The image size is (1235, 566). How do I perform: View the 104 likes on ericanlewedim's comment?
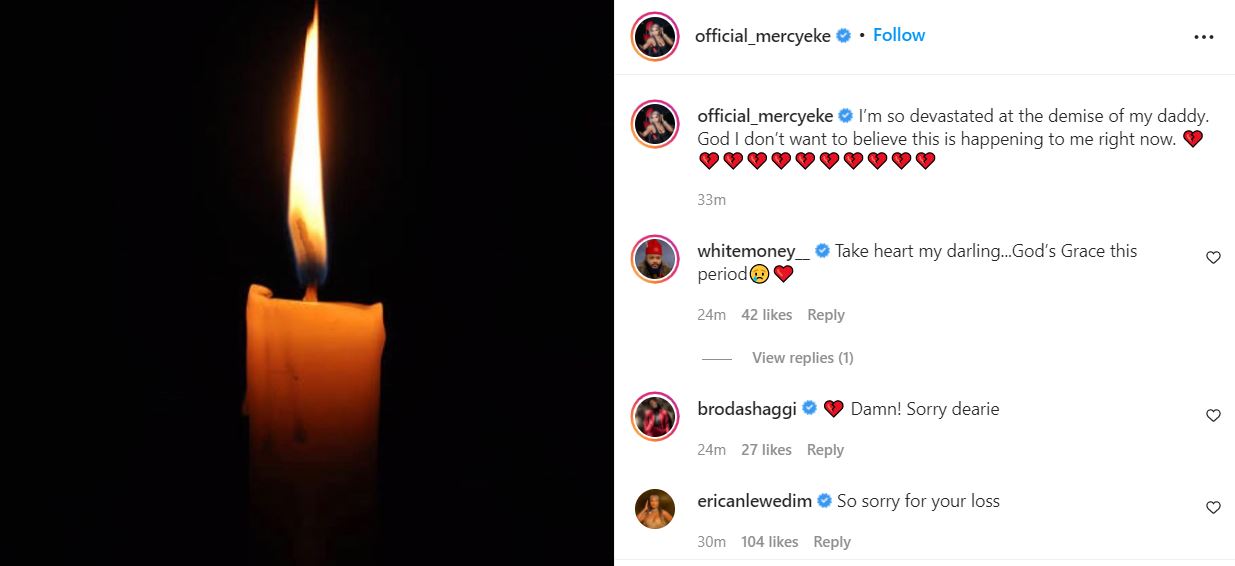tap(769, 542)
